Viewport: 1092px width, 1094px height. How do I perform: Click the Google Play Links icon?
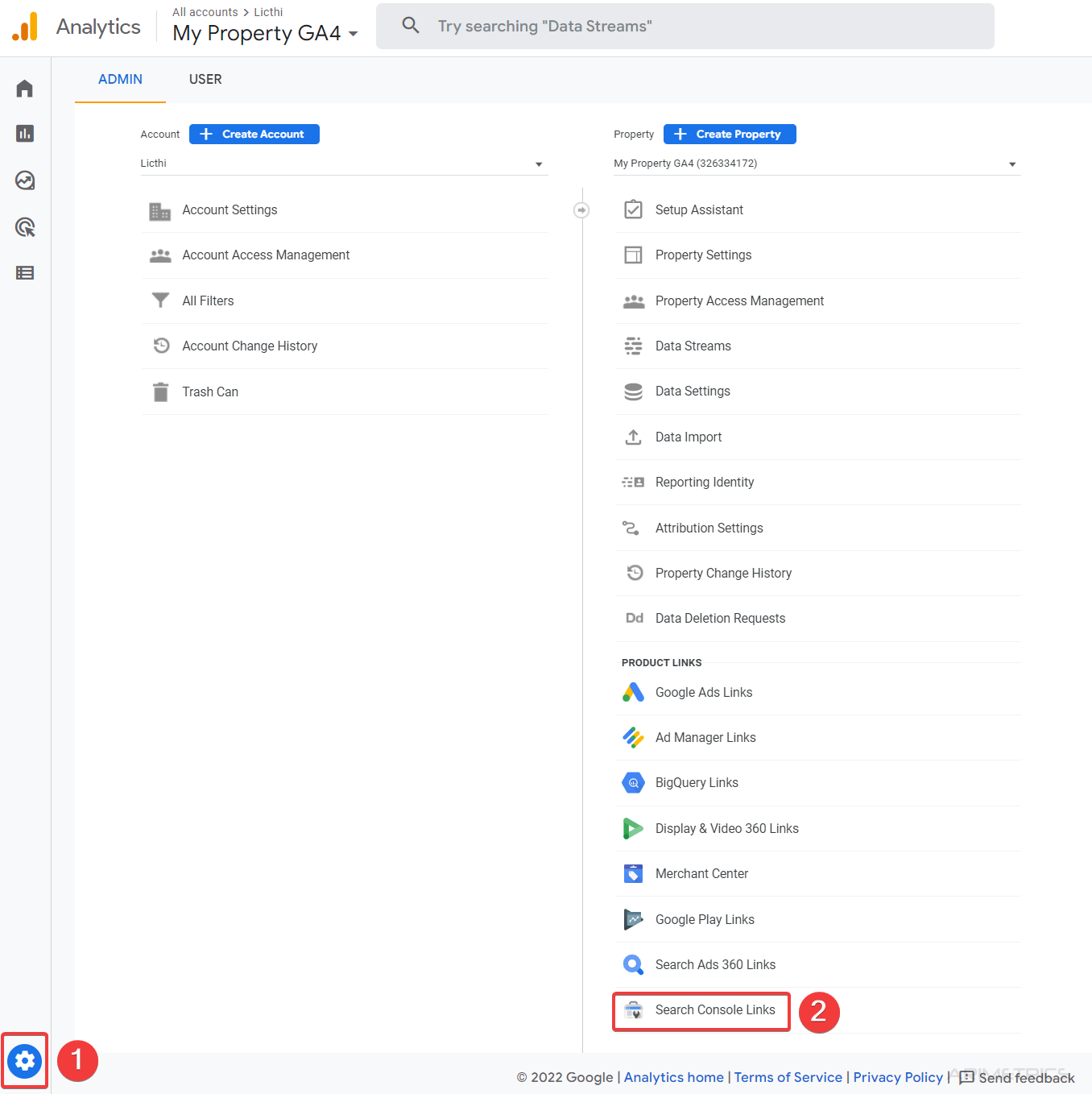pyautogui.click(x=634, y=919)
